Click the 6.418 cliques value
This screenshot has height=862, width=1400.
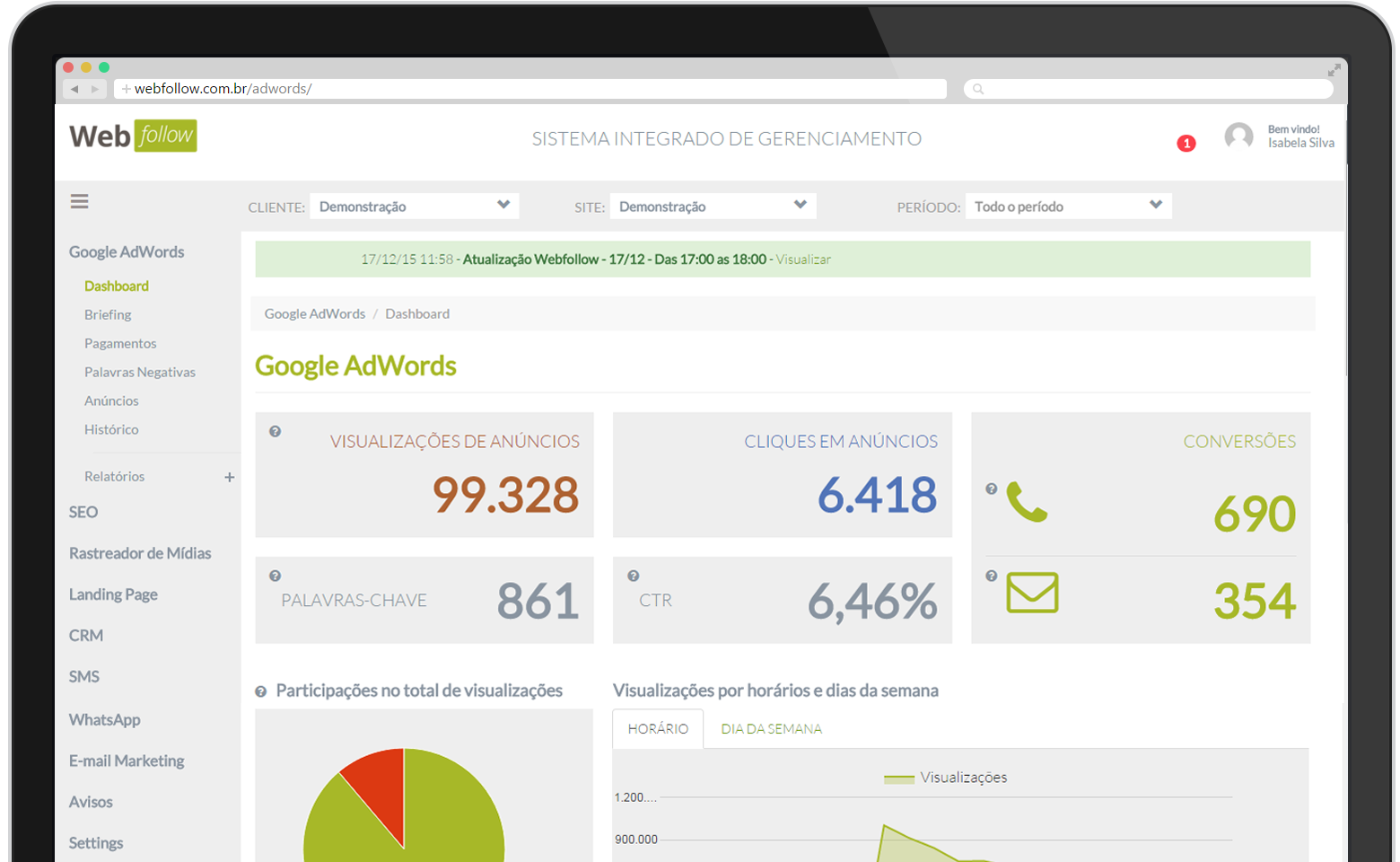[x=877, y=495]
